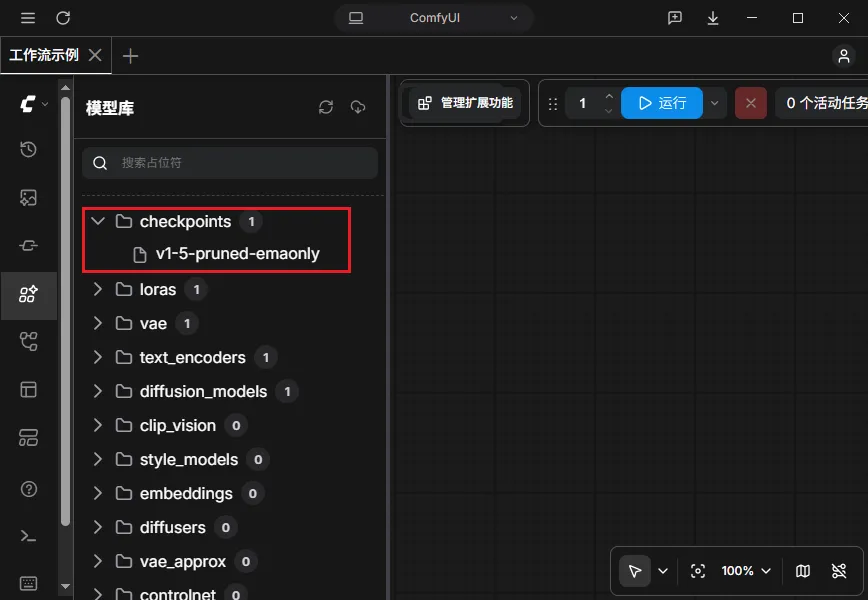The width and height of the screenshot is (868, 600).
Task: Click the red cancel button next to Run
Action: pyautogui.click(x=751, y=103)
